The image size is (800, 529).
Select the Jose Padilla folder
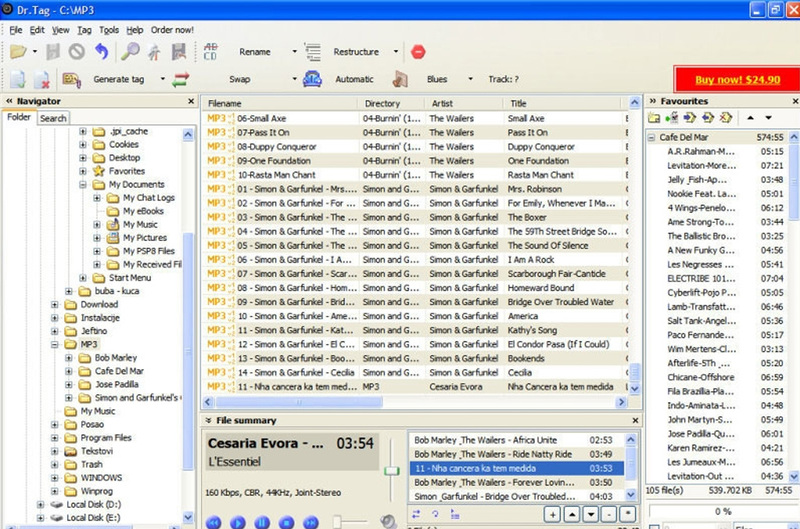pos(116,384)
